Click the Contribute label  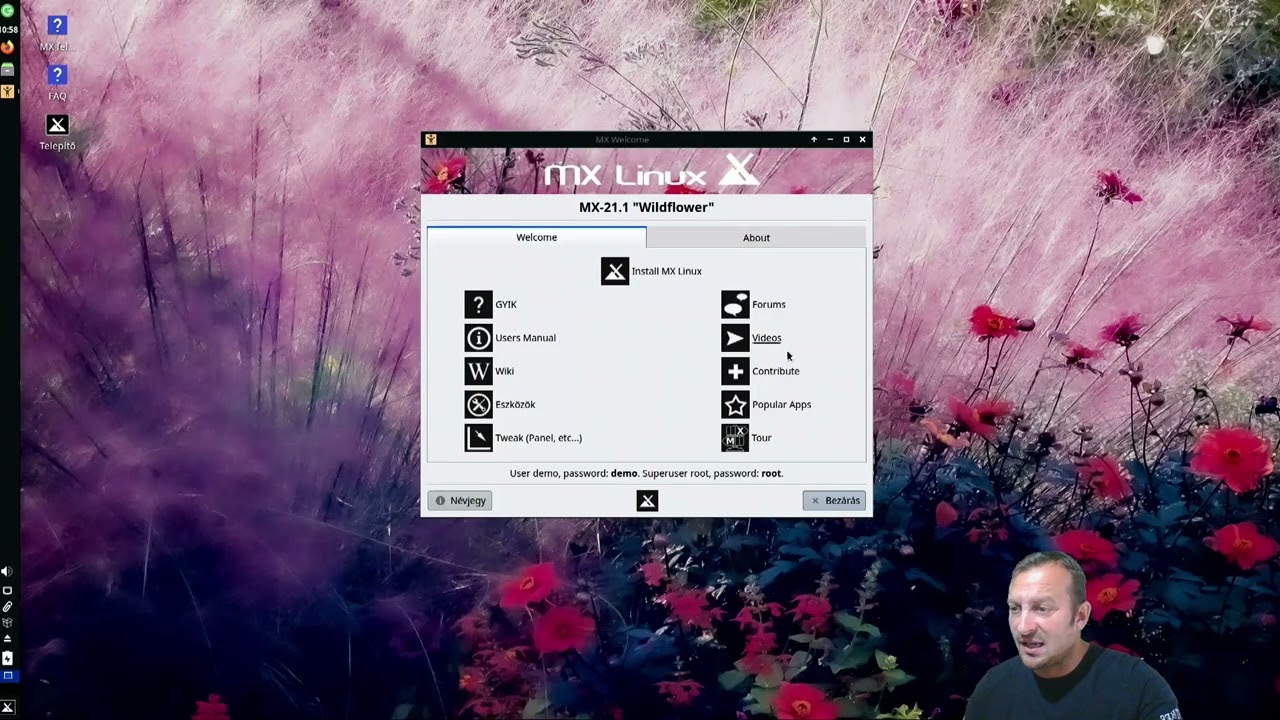(x=775, y=371)
